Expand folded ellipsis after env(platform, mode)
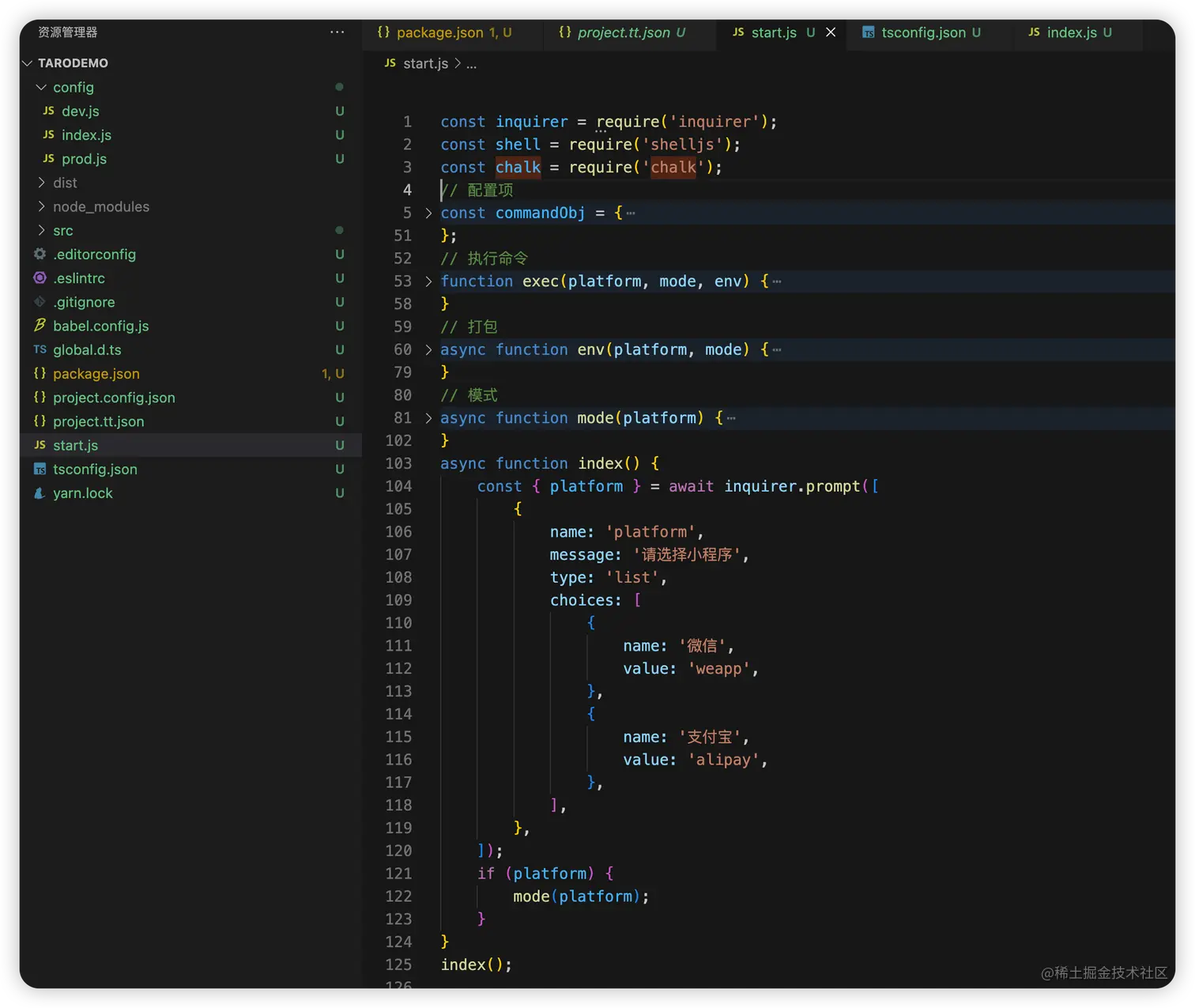 [777, 350]
